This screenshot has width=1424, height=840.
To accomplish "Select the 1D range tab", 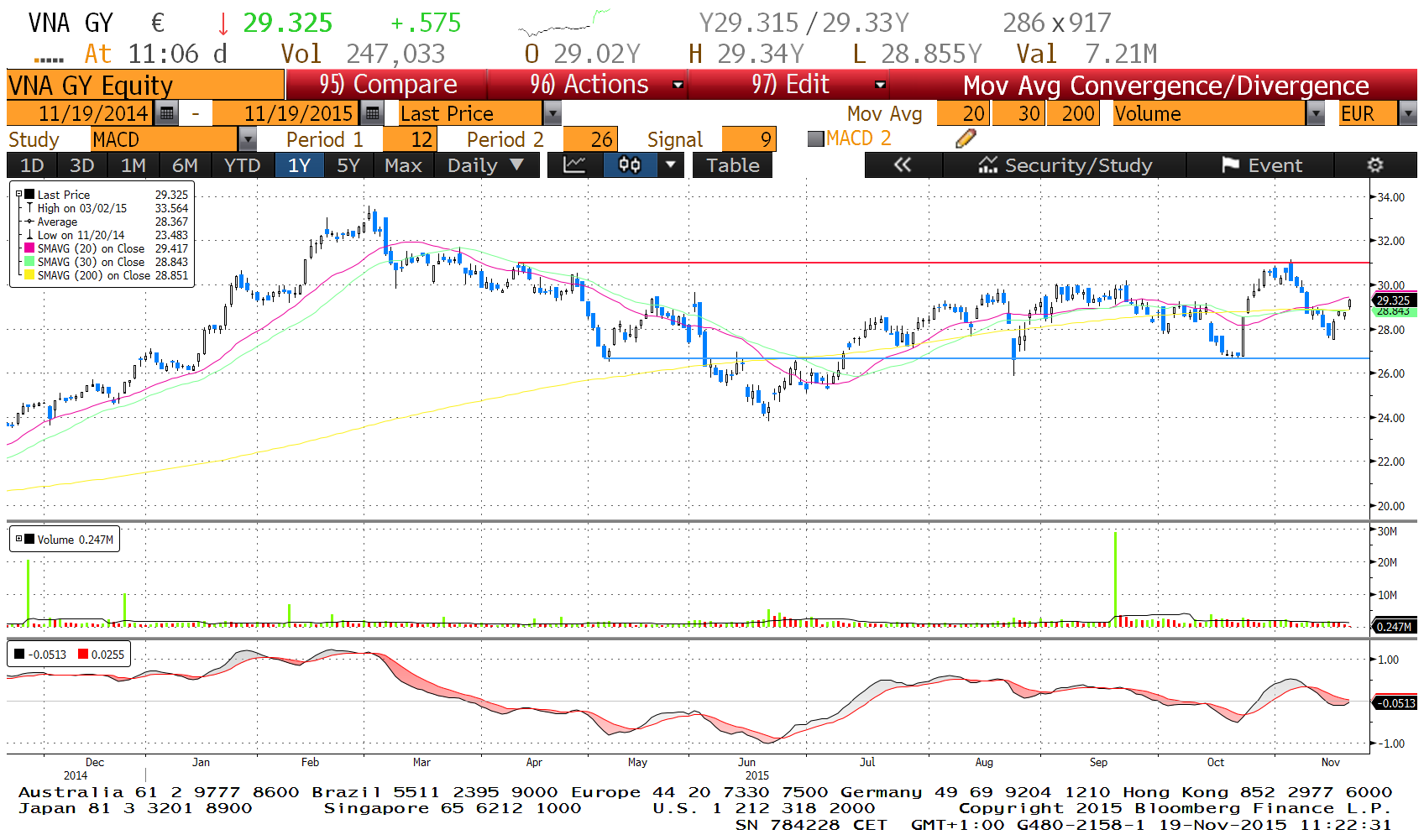I will tap(32, 165).
